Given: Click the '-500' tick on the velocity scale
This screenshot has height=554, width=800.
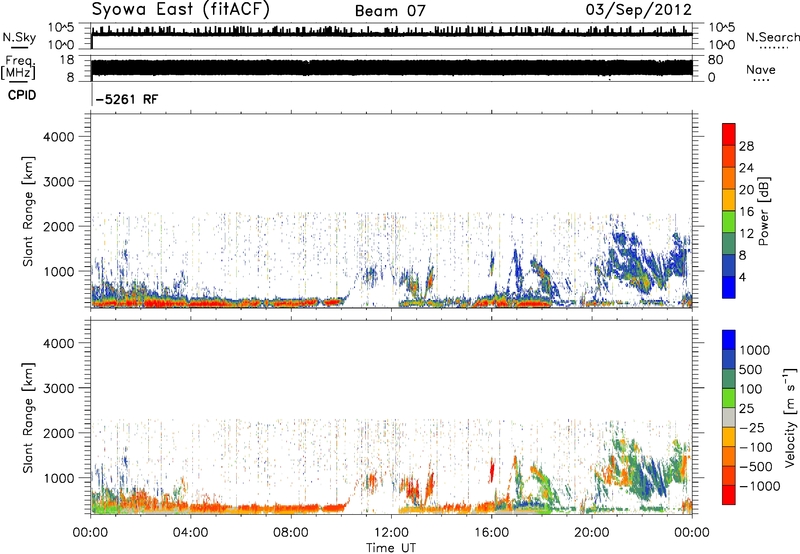Looking at the screenshot, I should coord(756,466).
